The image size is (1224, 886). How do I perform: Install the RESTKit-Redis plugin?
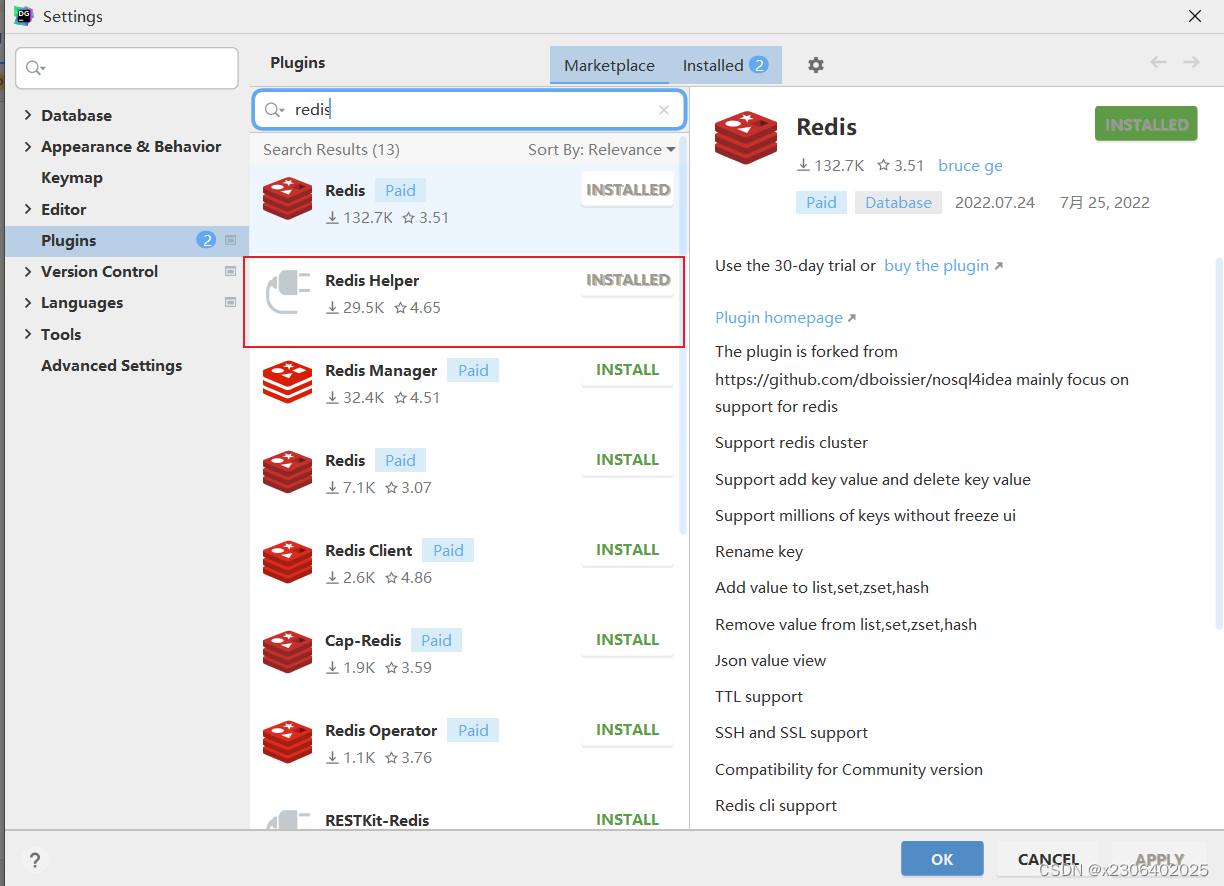[x=627, y=819]
